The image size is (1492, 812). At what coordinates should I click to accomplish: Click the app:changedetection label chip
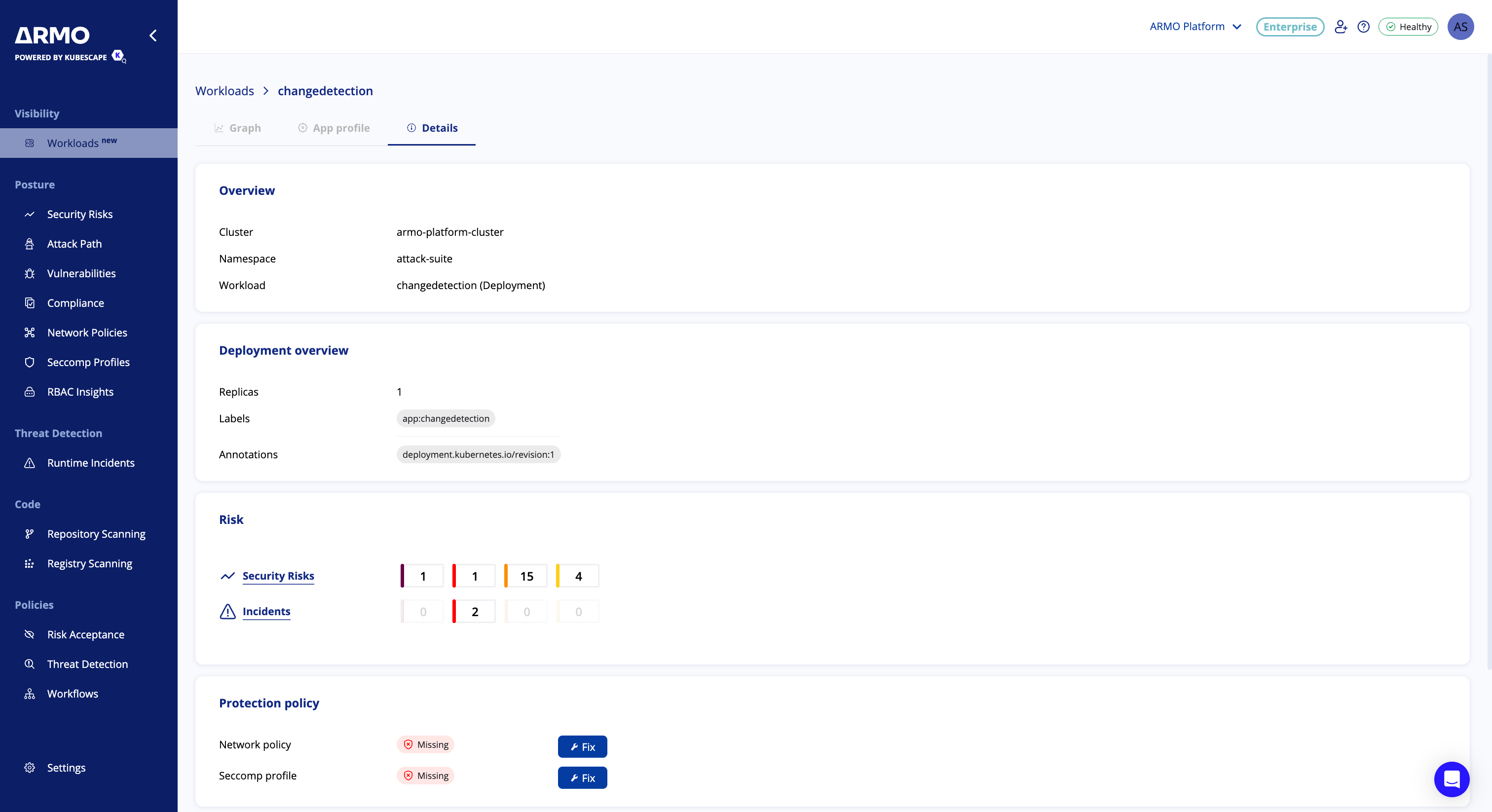[446, 418]
